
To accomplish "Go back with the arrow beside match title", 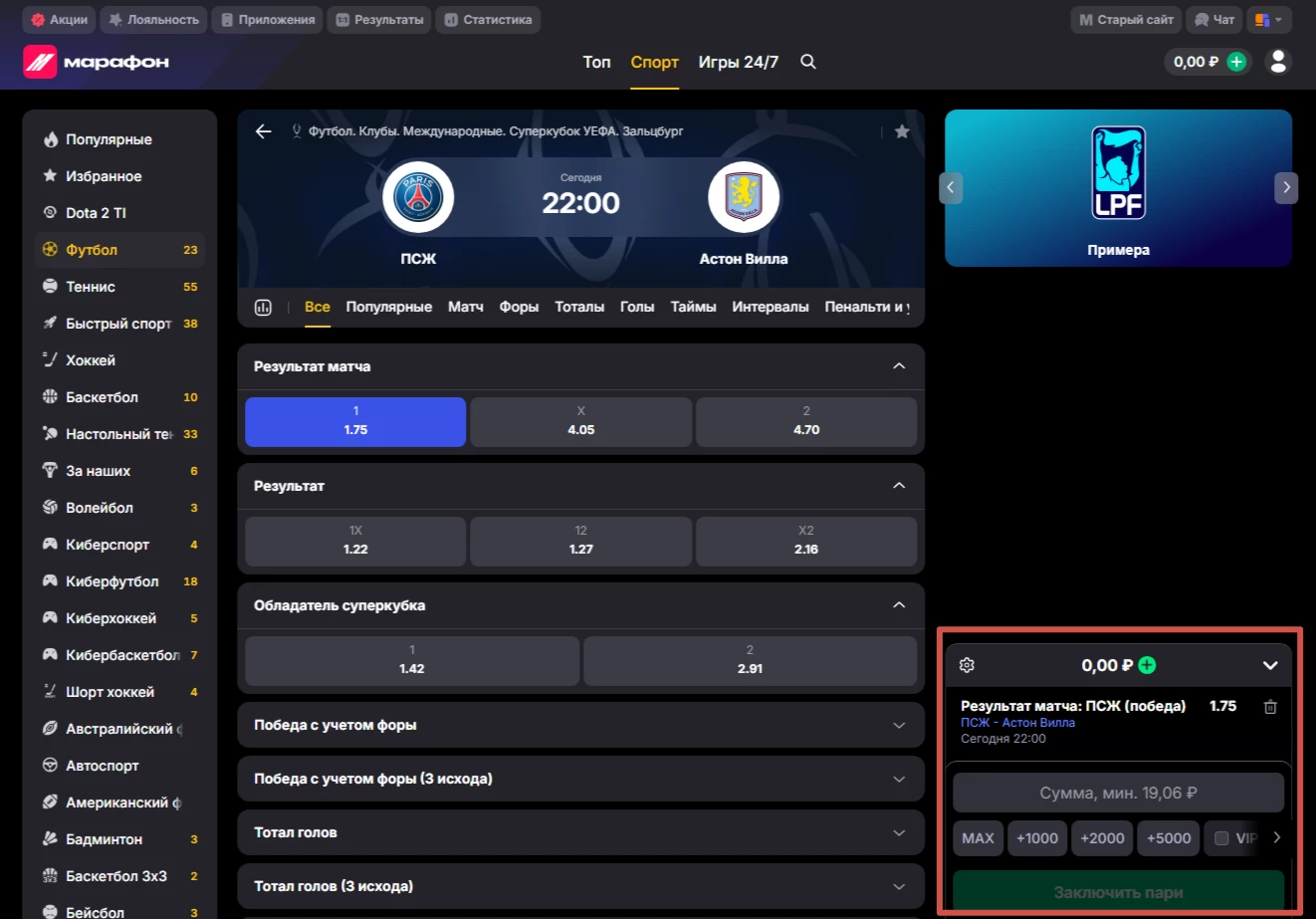I will (x=263, y=131).
